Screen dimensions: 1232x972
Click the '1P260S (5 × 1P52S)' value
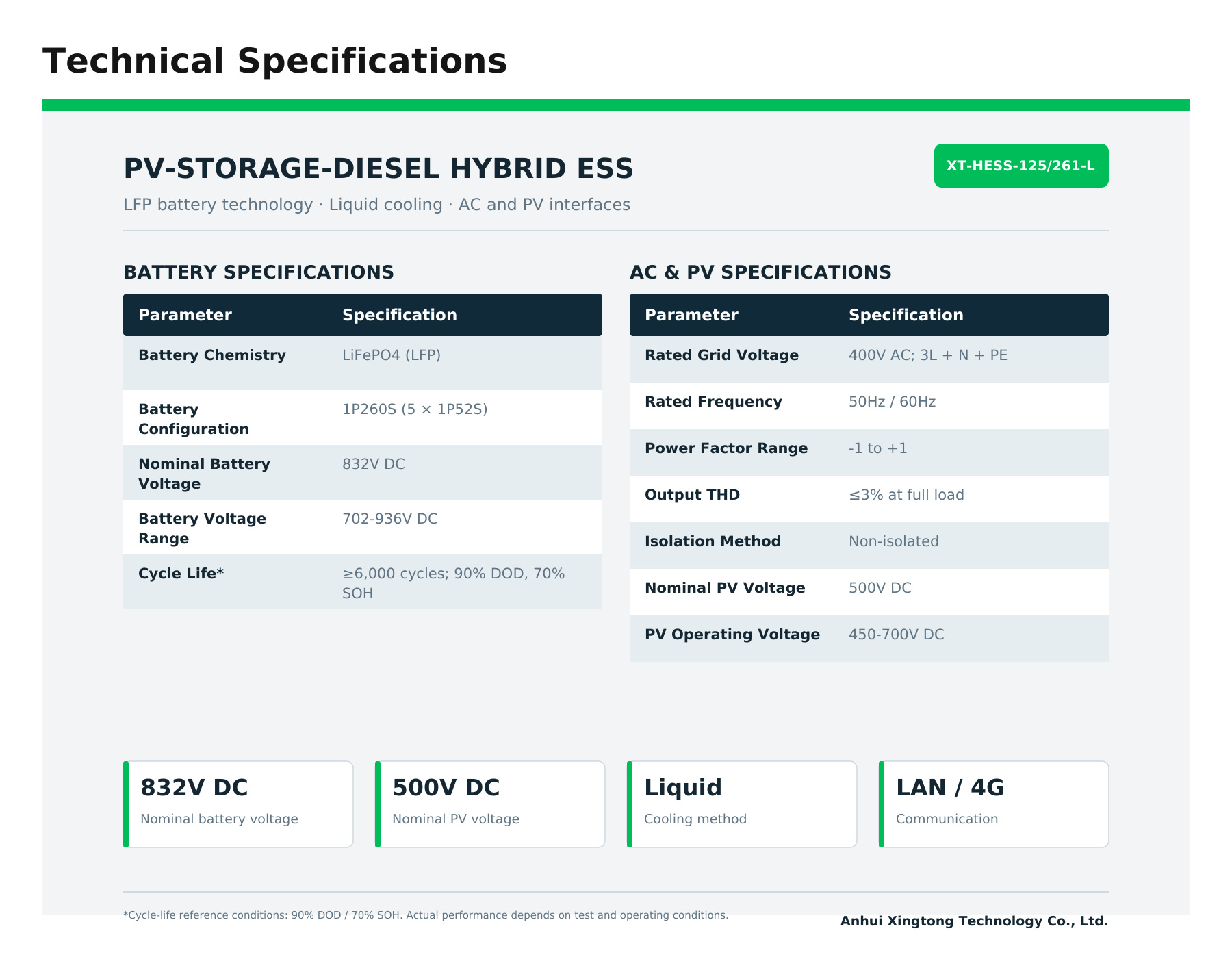415,409
